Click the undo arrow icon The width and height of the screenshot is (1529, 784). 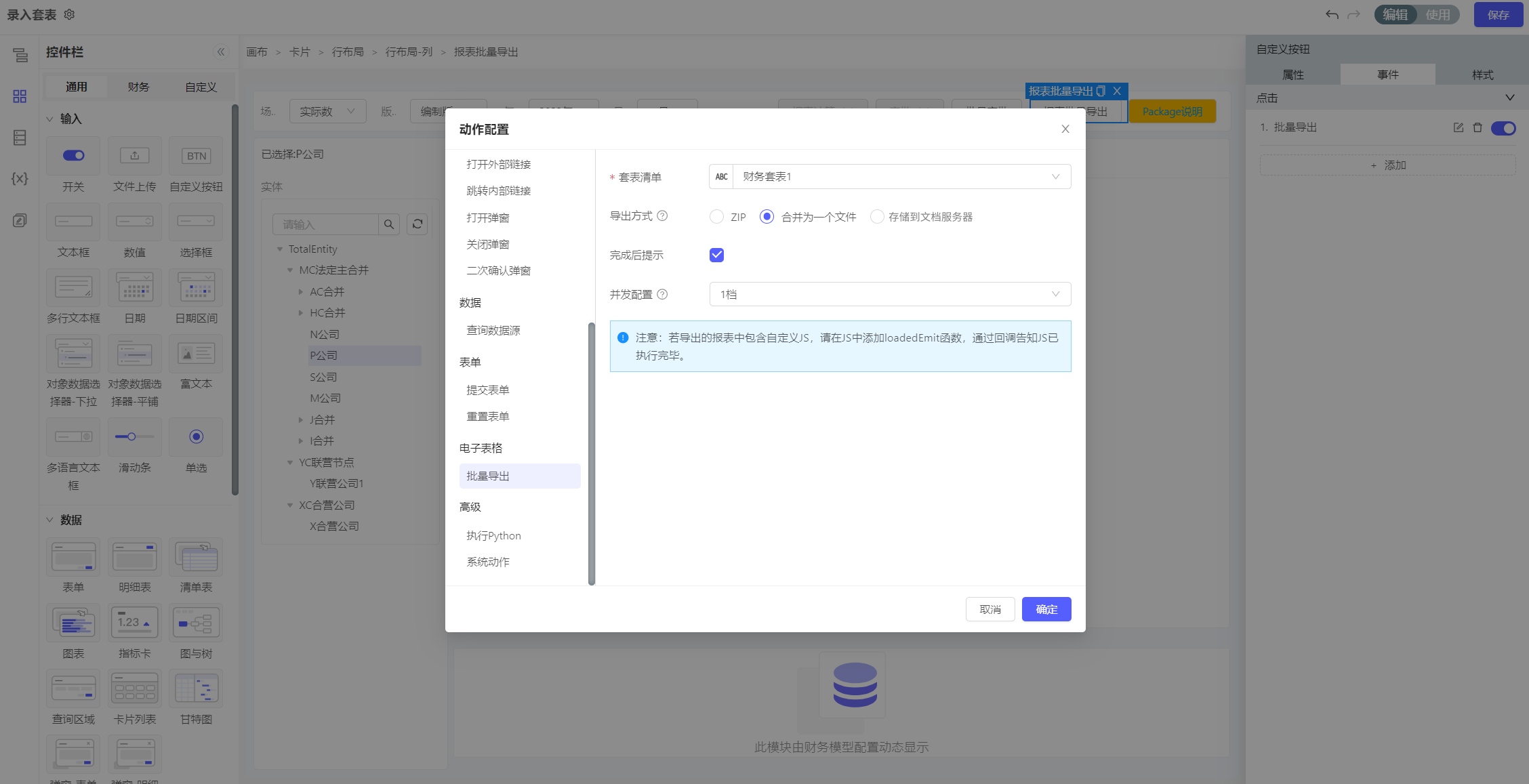pos(1332,14)
